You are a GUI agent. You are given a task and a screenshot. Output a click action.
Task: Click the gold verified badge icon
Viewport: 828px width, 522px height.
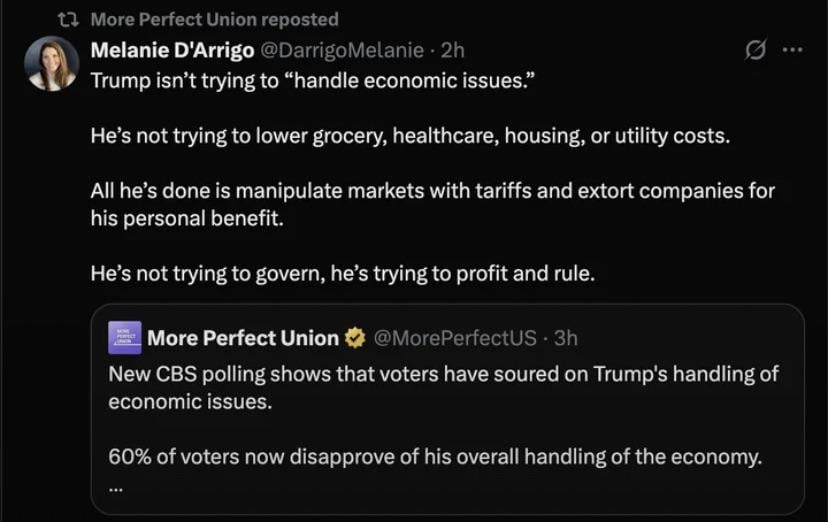(x=354, y=338)
